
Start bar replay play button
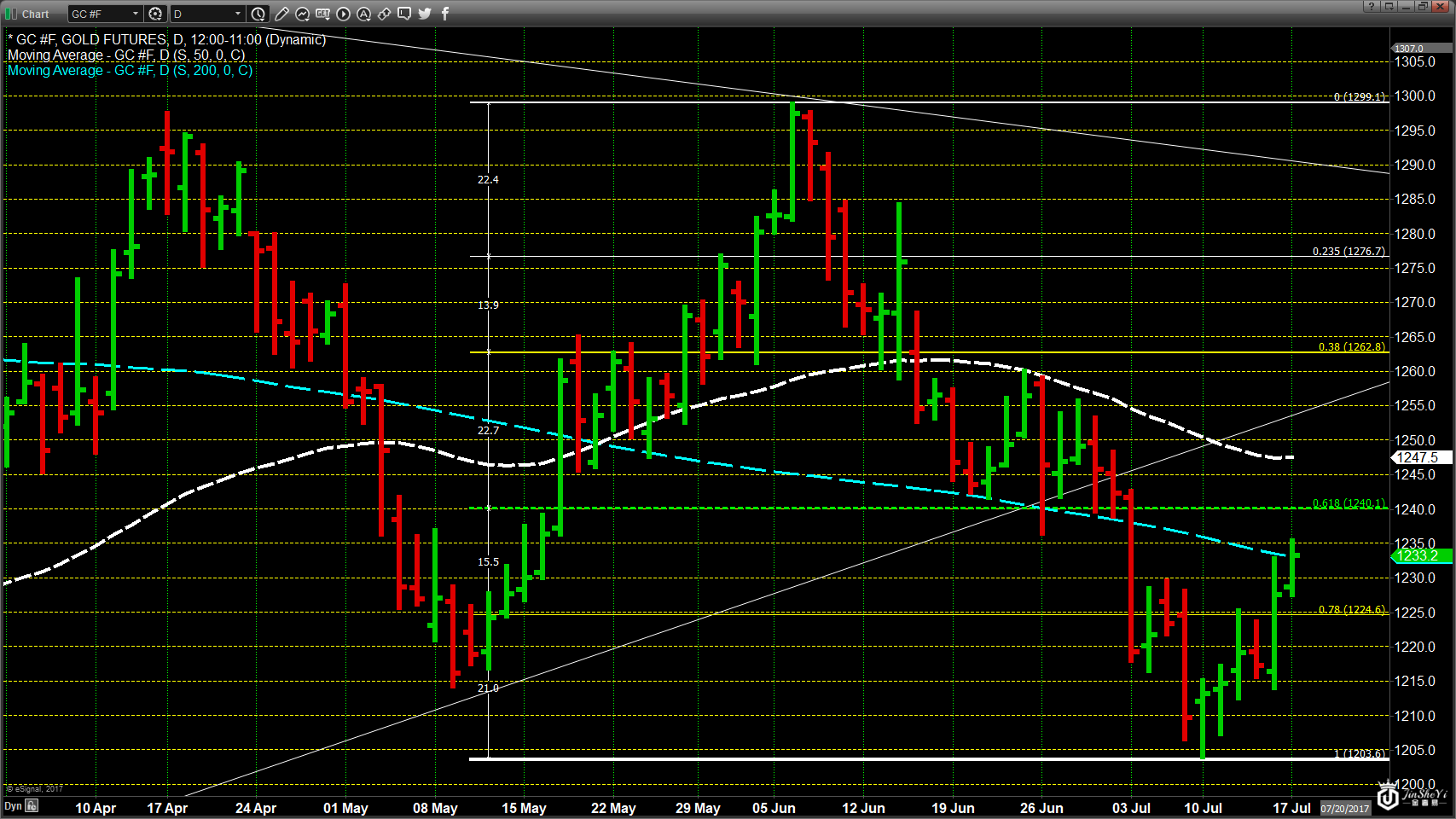(343, 14)
